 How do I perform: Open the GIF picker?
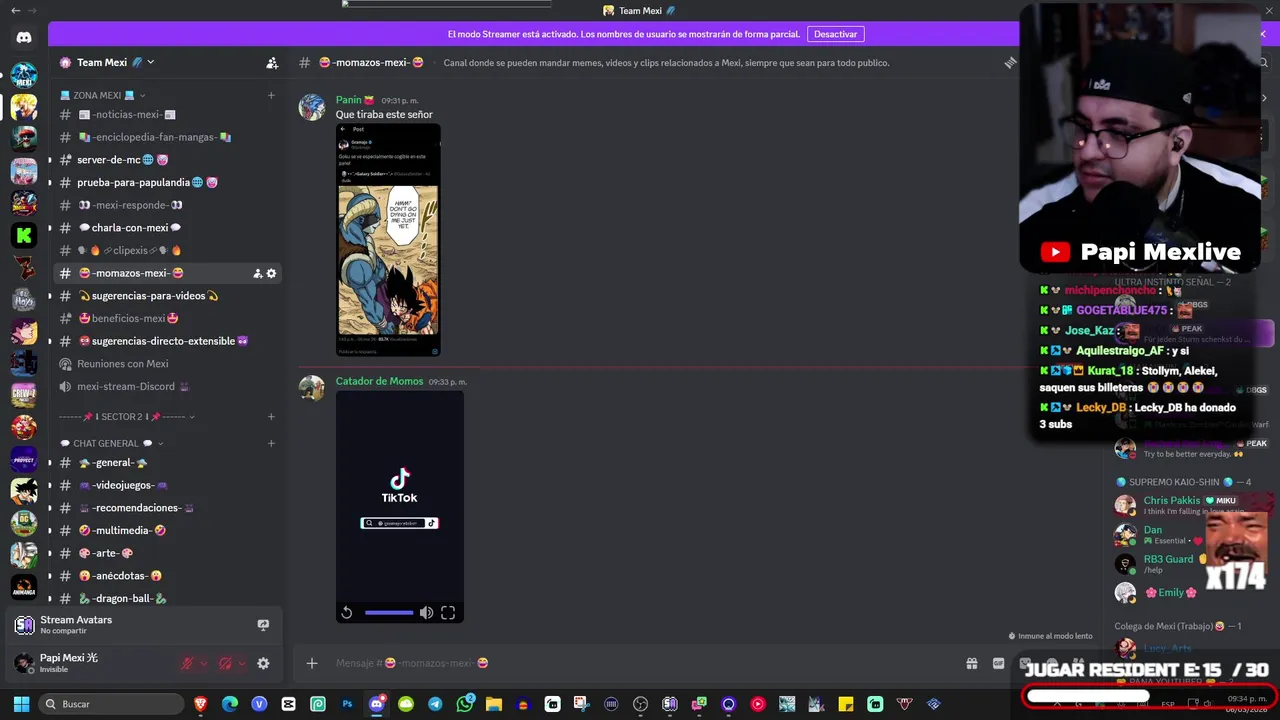pyautogui.click(x=998, y=663)
